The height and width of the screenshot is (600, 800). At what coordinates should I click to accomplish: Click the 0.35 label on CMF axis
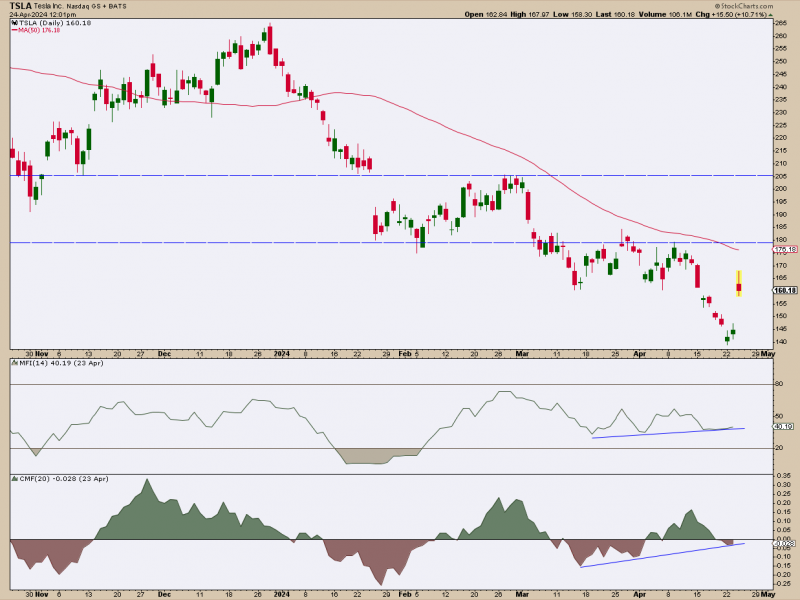[x=784, y=475]
